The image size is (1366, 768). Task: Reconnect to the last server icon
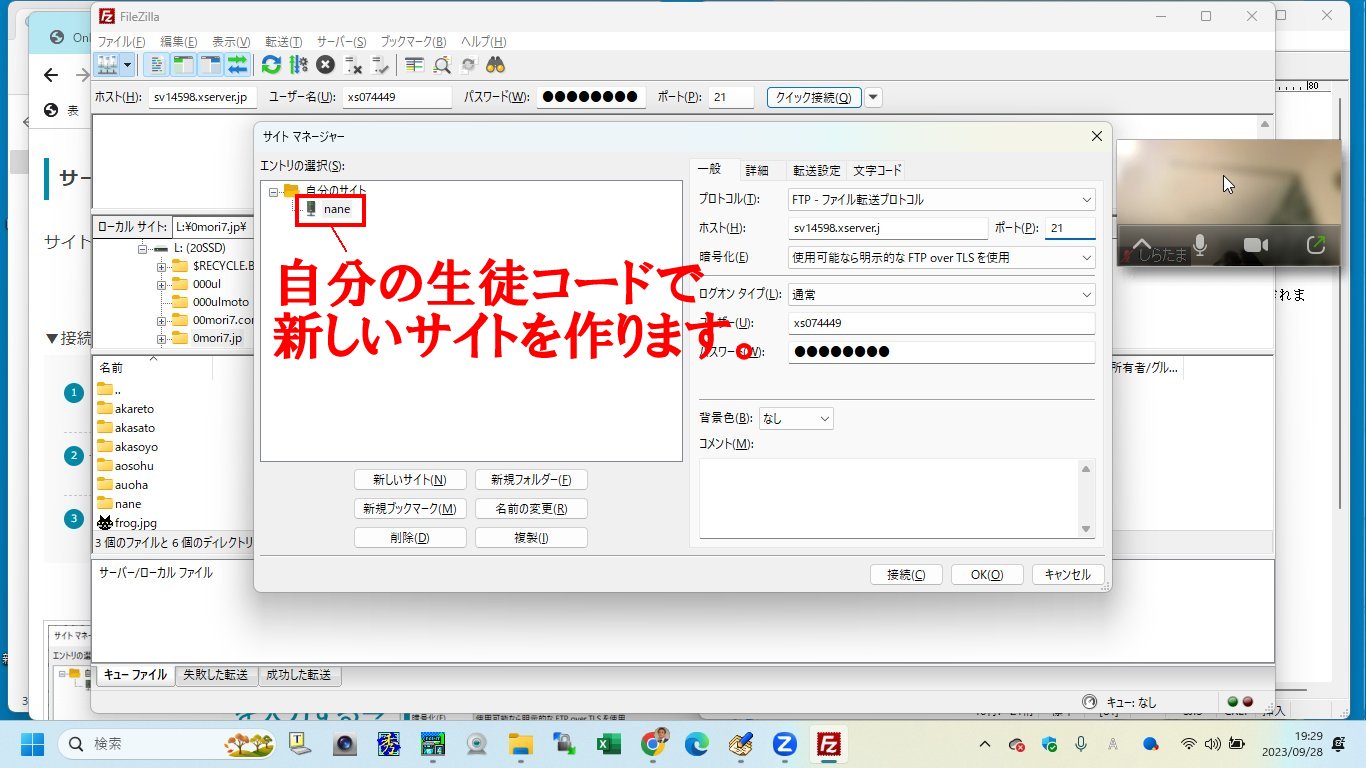pyautogui.click(x=380, y=65)
